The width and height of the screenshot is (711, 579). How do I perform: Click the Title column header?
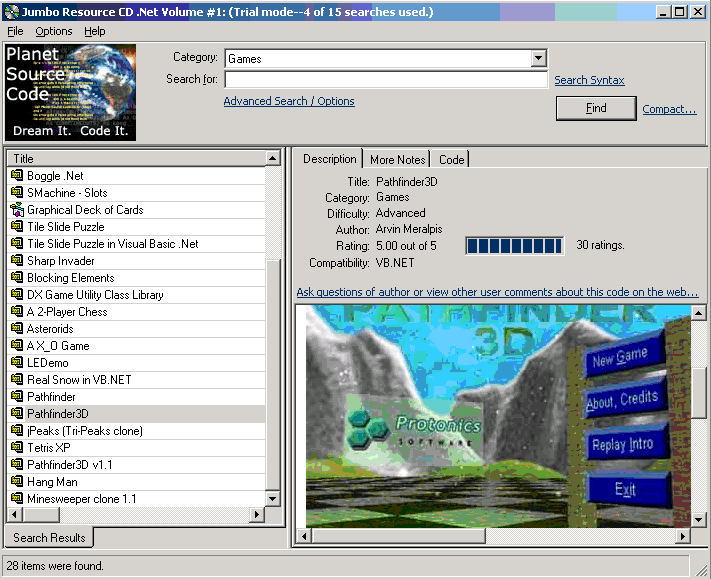(x=136, y=159)
